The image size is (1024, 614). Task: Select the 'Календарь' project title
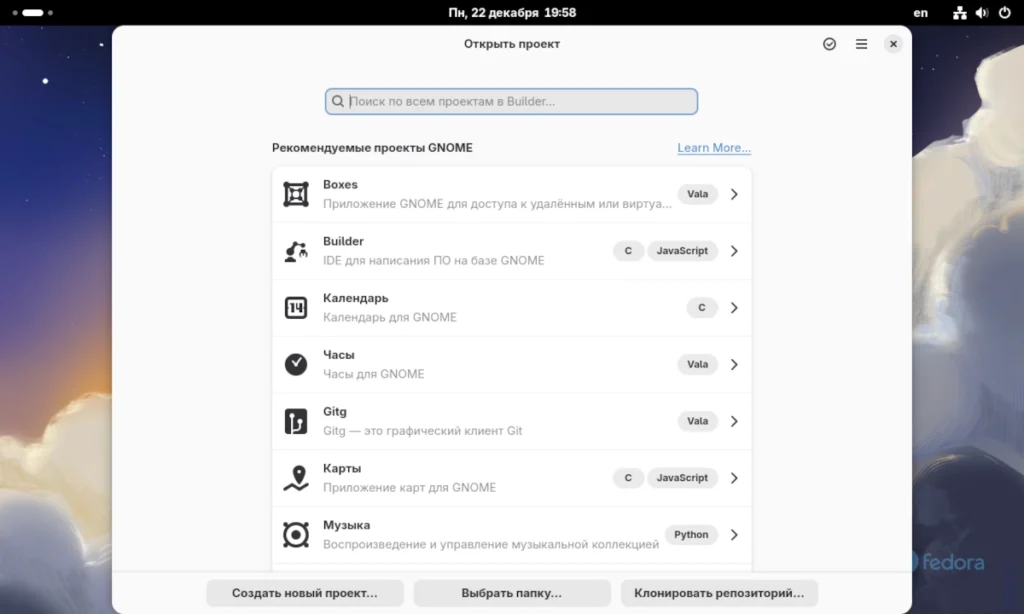pos(355,299)
